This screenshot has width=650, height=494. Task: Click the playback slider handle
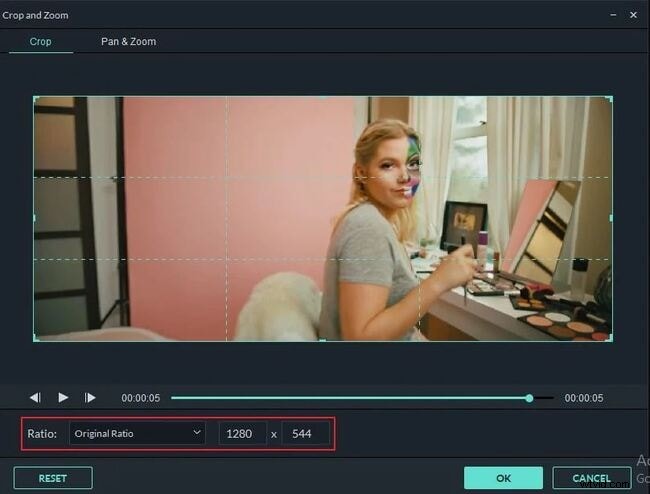[x=529, y=398]
